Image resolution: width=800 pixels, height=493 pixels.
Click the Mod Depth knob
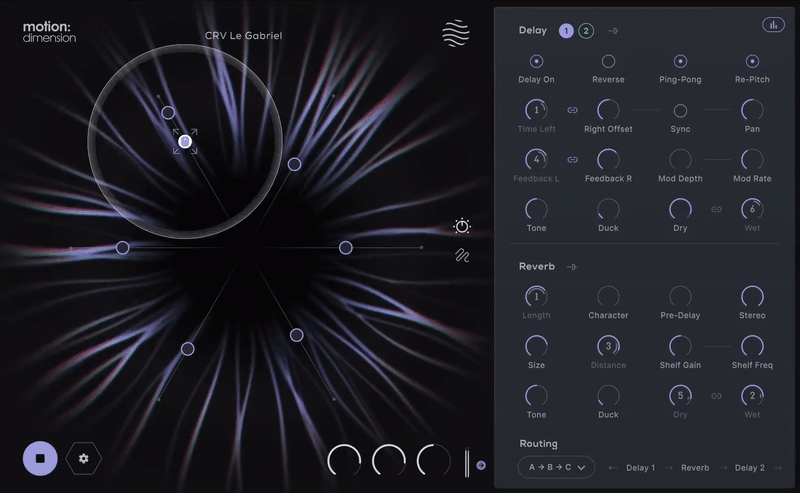tap(680, 160)
